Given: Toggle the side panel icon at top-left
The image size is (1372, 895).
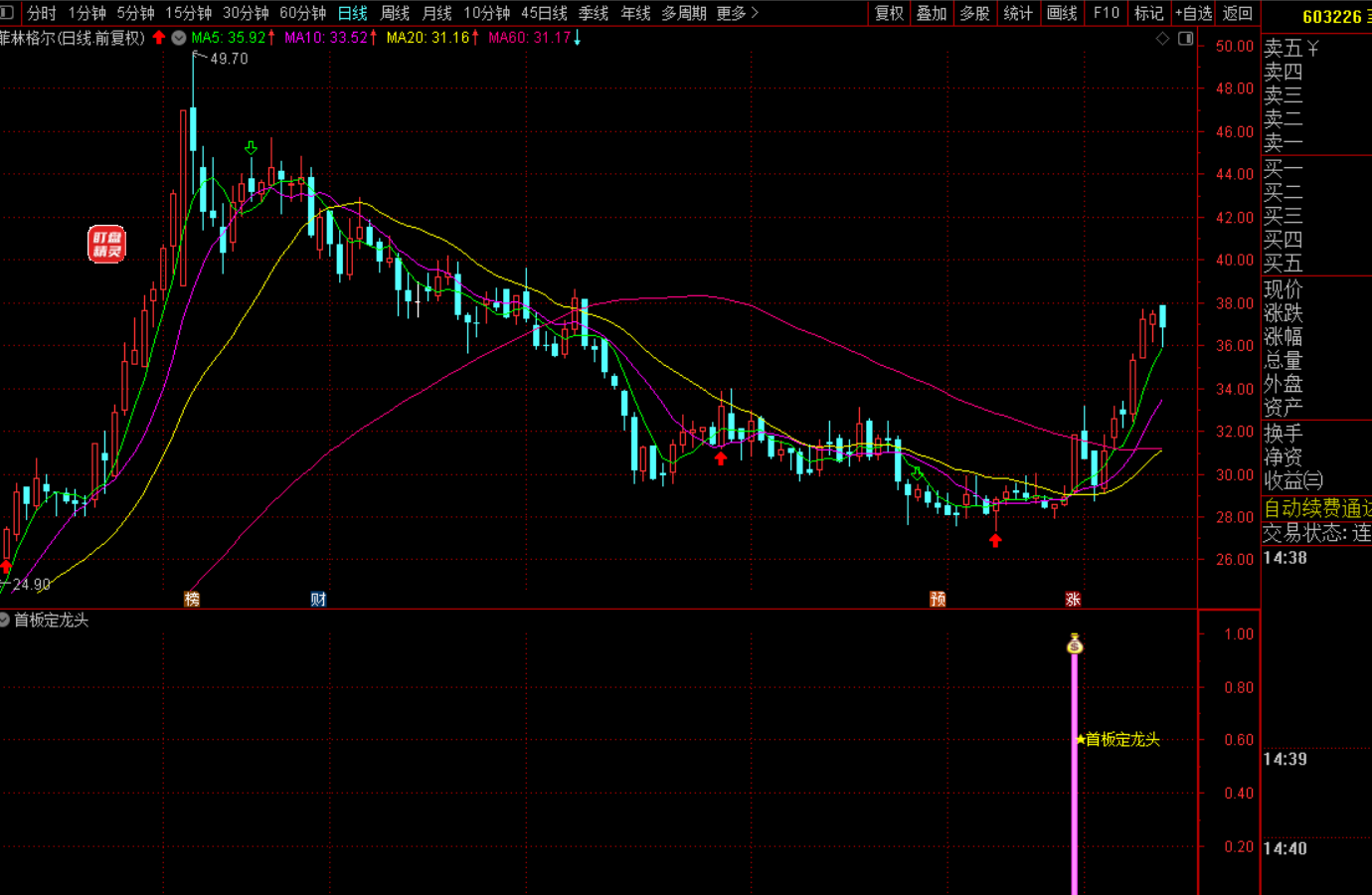Looking at the screenshot, I should click(x=7, y=13).
